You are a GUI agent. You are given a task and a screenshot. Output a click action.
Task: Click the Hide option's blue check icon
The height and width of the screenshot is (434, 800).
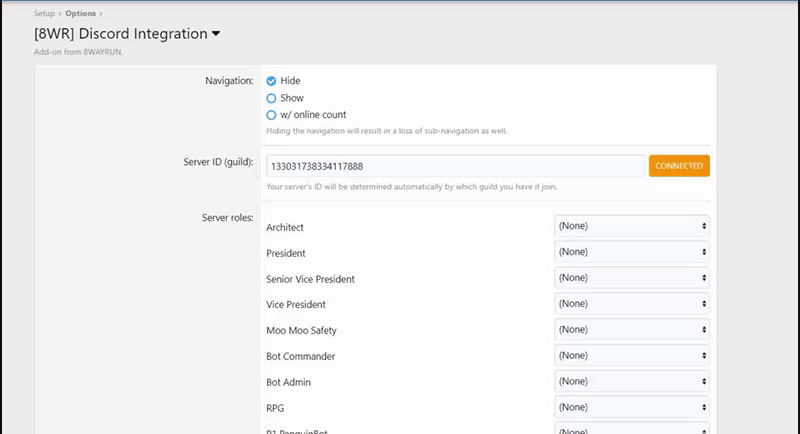point(271,81)
